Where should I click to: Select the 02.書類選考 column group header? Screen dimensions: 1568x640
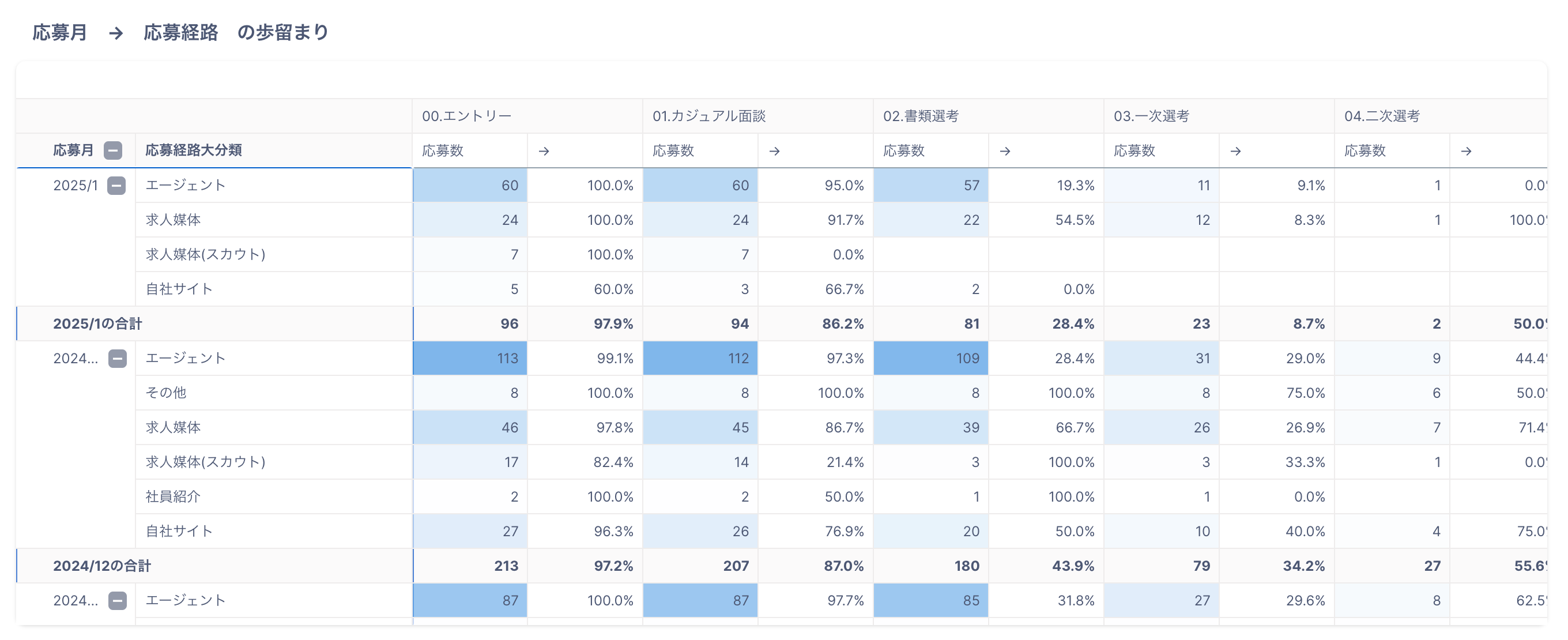point(921,116)
